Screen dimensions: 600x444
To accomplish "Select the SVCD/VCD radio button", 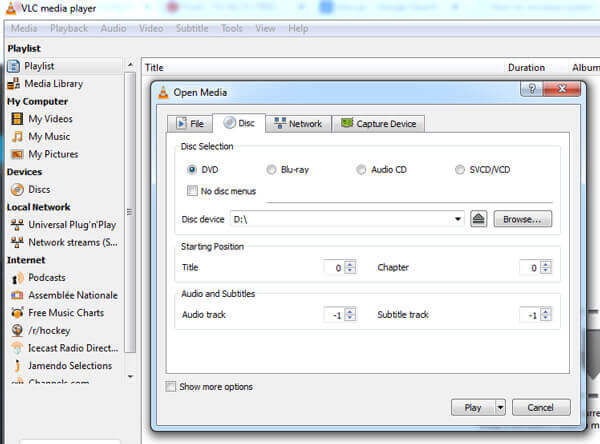I will 460,170.
